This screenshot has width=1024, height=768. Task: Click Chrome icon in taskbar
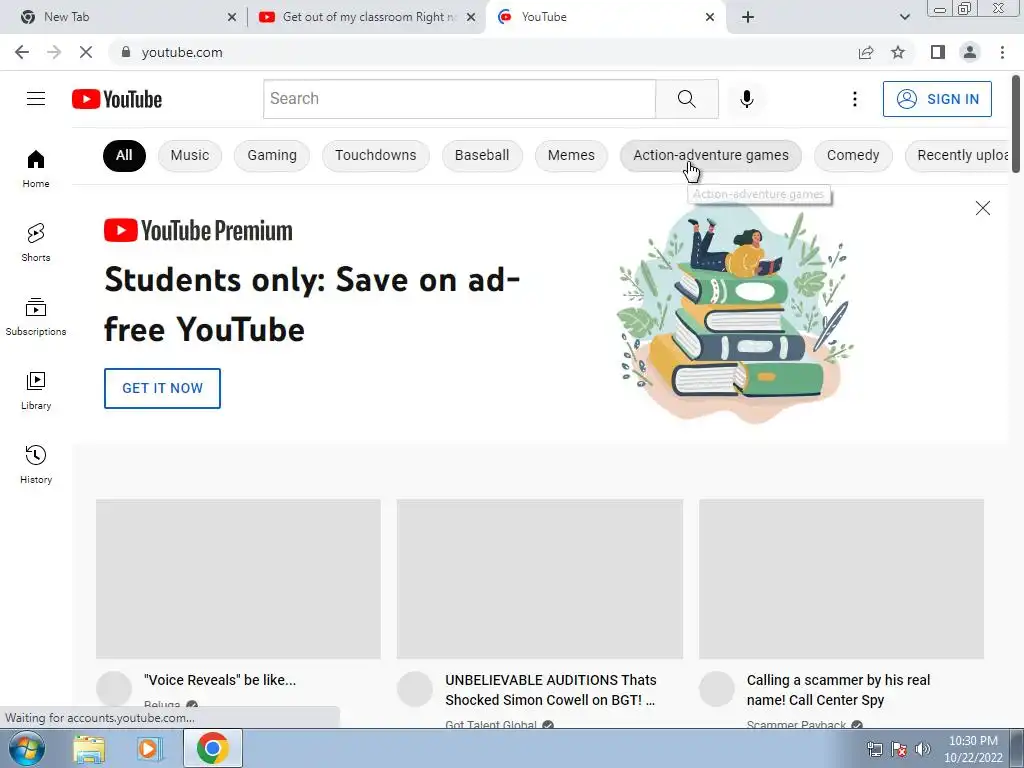[213, 748]
